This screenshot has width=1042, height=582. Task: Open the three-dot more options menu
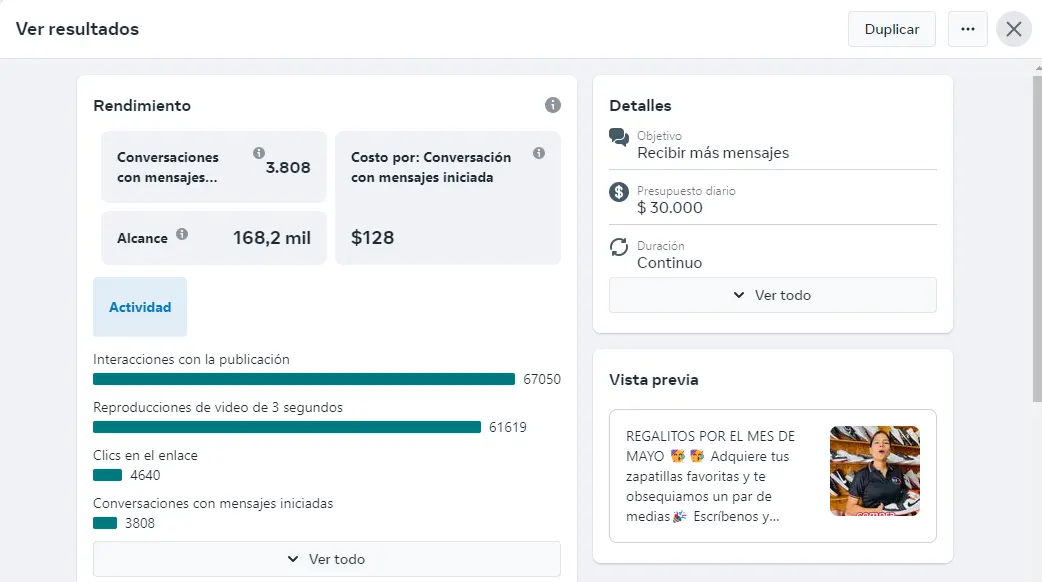click(967, 29)
